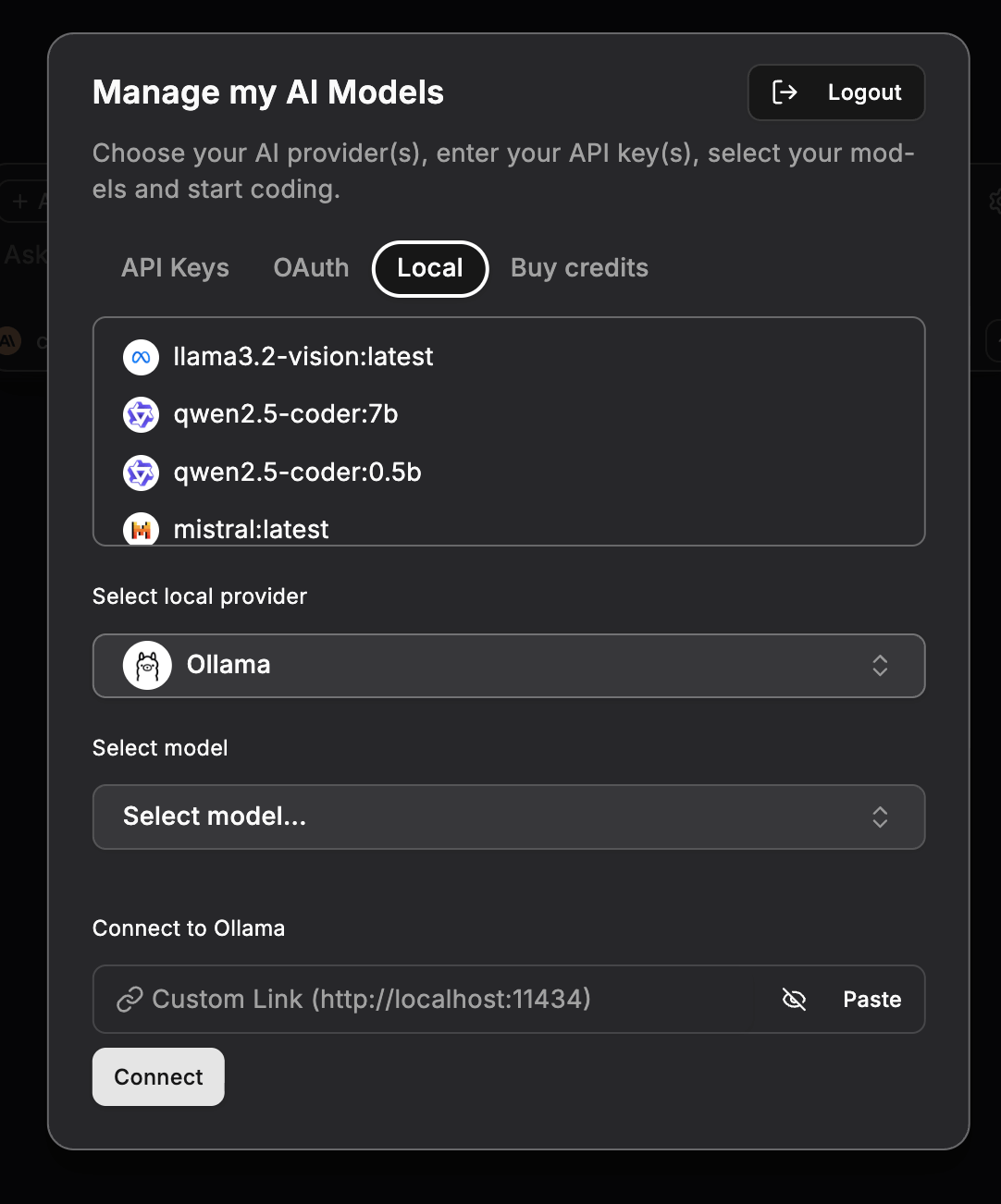Click the Paste button
The image size is (1001, 1204).
click(x=871, y=1000)
